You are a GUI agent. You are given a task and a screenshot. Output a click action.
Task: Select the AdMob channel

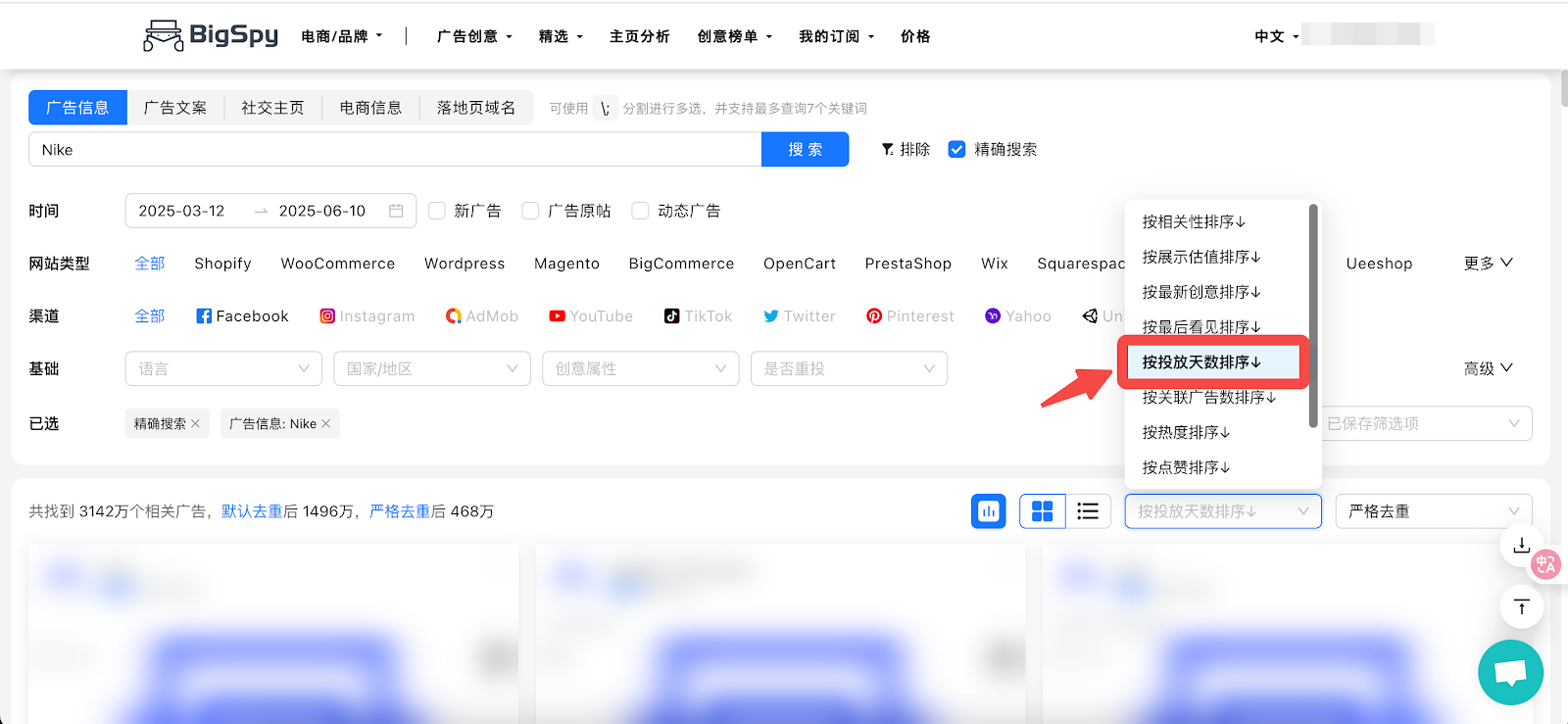tap(481, 315)
